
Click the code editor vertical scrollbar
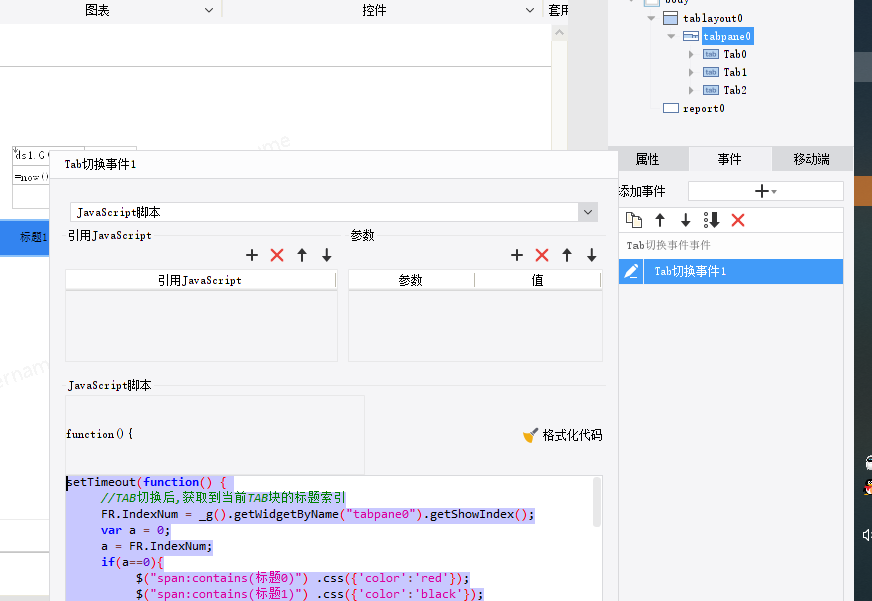pos(597,501)
